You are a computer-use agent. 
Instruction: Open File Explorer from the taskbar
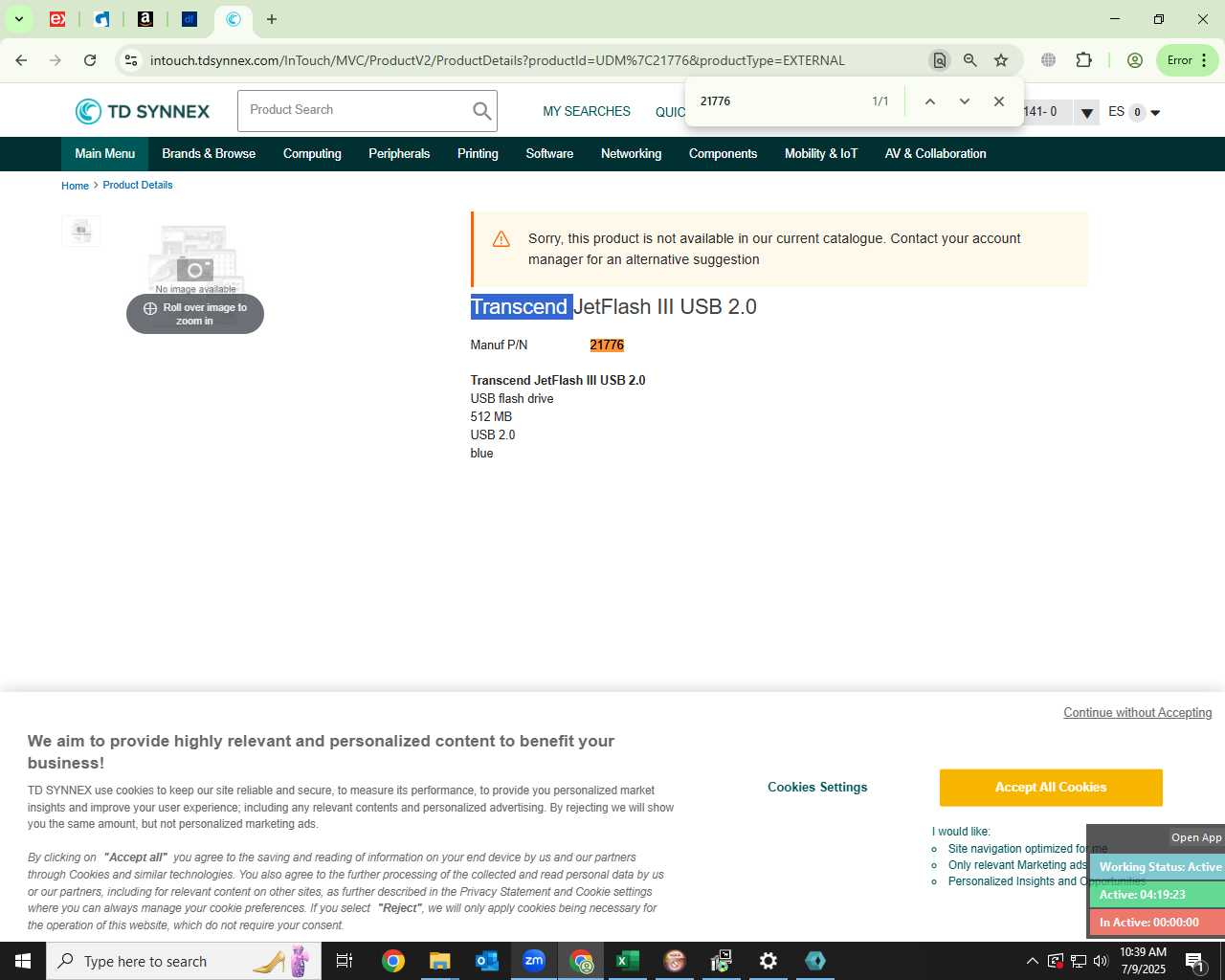439,961
